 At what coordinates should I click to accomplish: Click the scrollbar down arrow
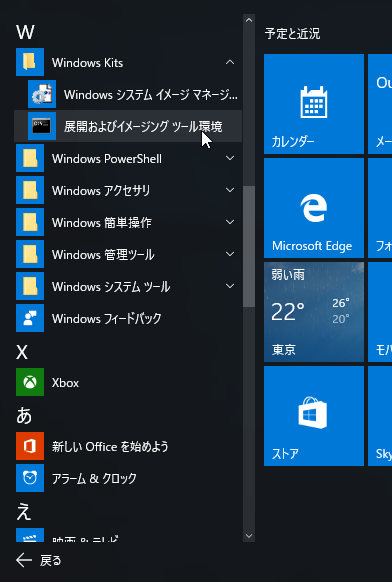tap(249, 536)
